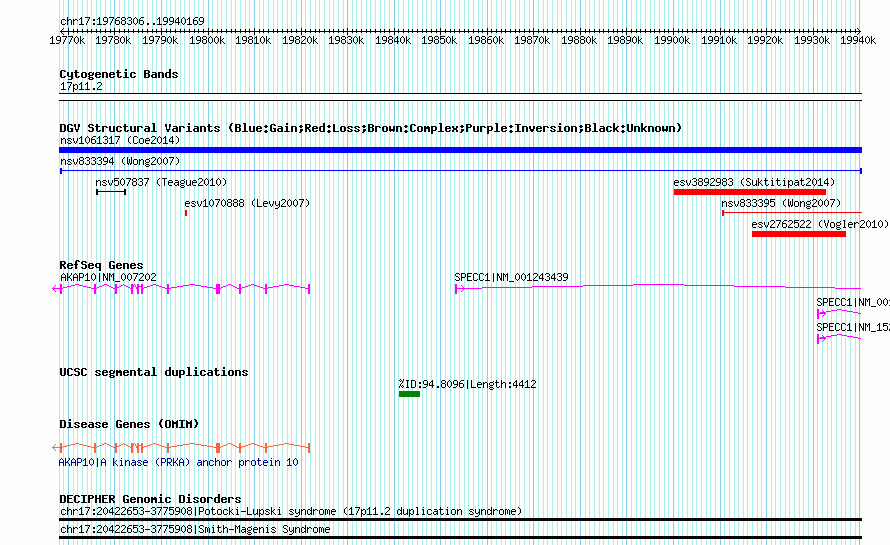Screen dimensions: 890x545
Task: Click the 17p11.2 band label
Action: [81, 87]
